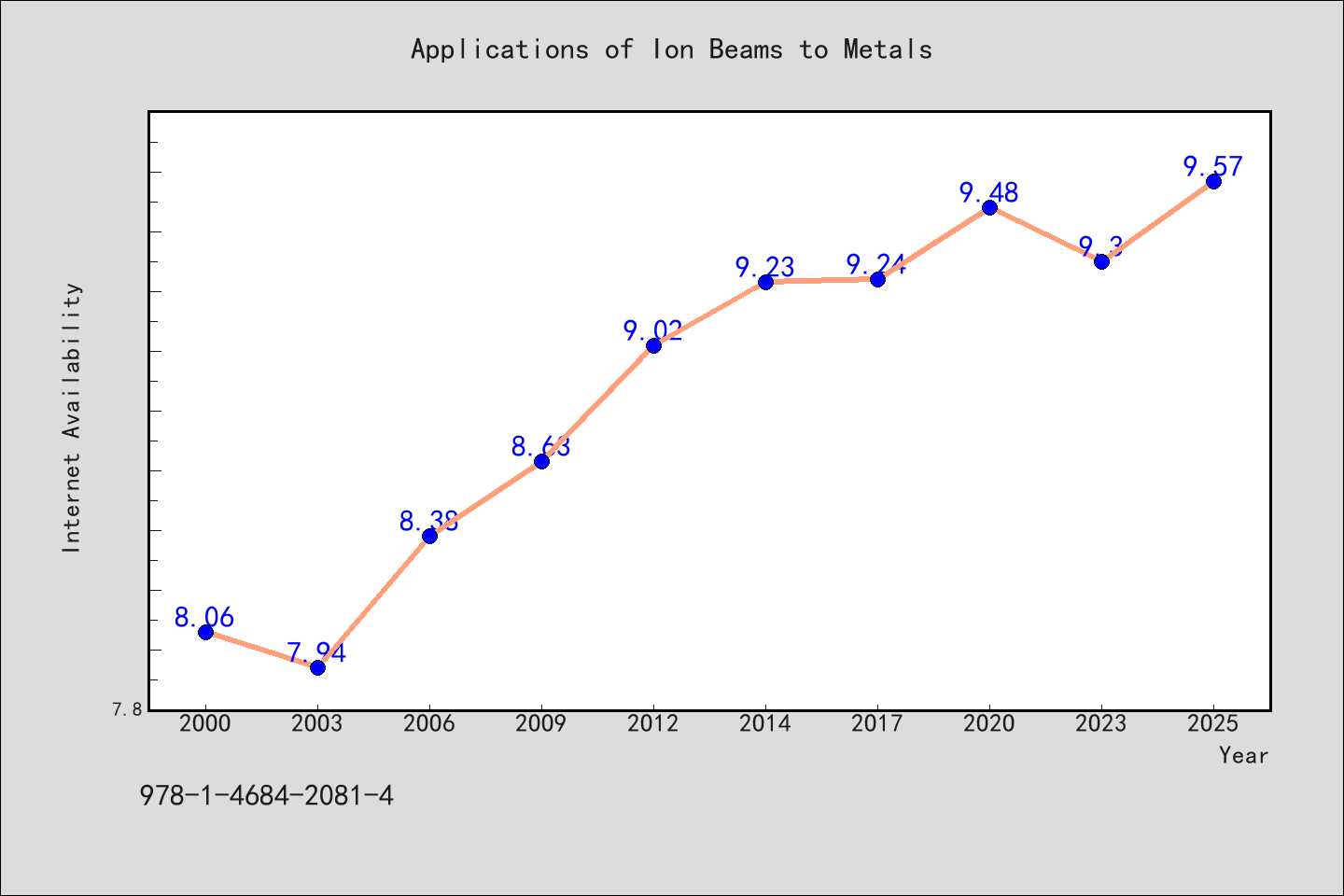Image resolution: width=1344 pixels, height=896 pixels.
Task: Click the value label '9.48'
Action: coord(989,192)
